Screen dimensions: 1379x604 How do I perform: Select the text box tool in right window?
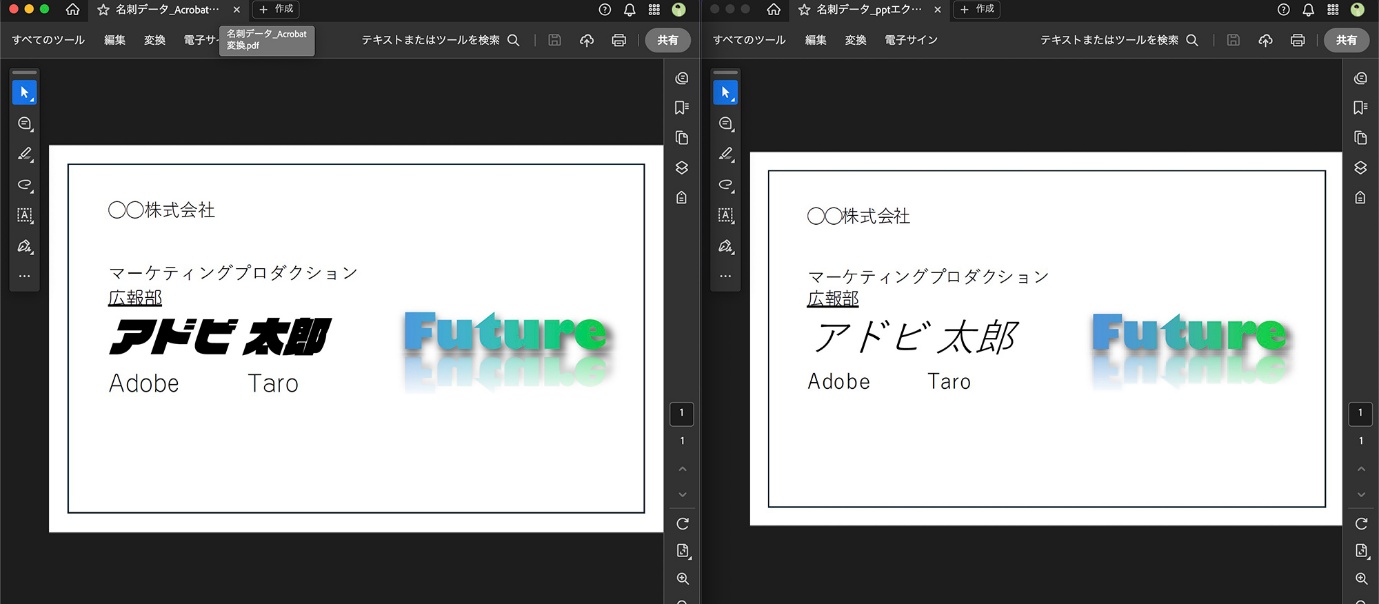(x=726, y=215)
